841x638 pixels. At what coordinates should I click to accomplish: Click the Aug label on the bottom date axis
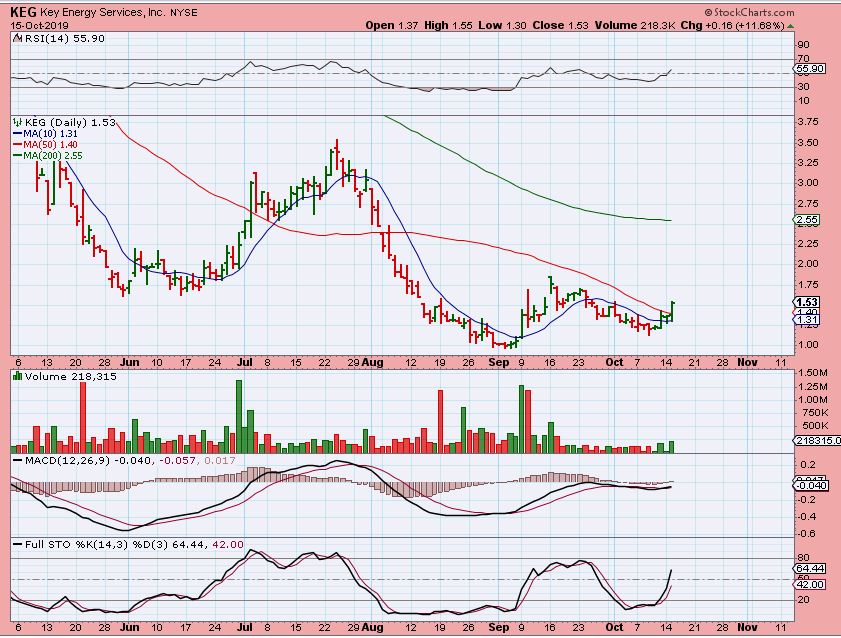click(372, 627)
